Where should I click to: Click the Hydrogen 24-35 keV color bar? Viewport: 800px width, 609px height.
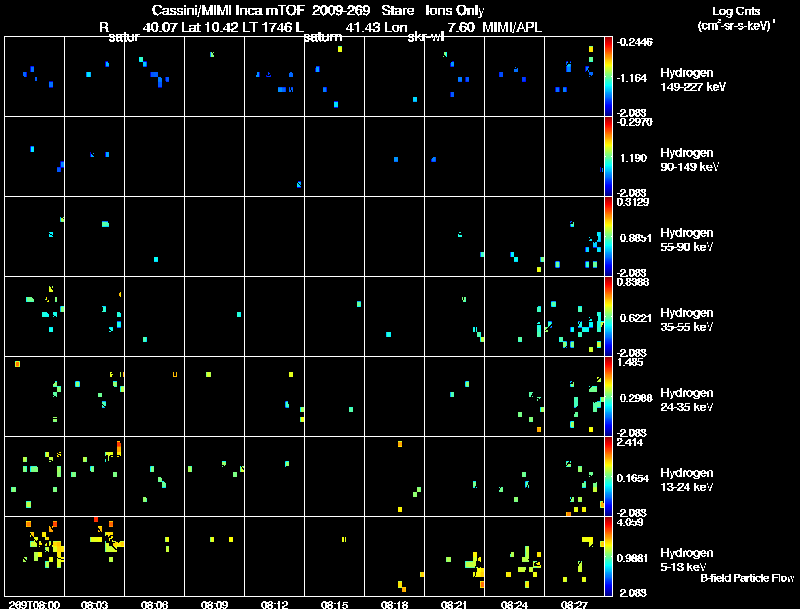[x=608, y=396]
